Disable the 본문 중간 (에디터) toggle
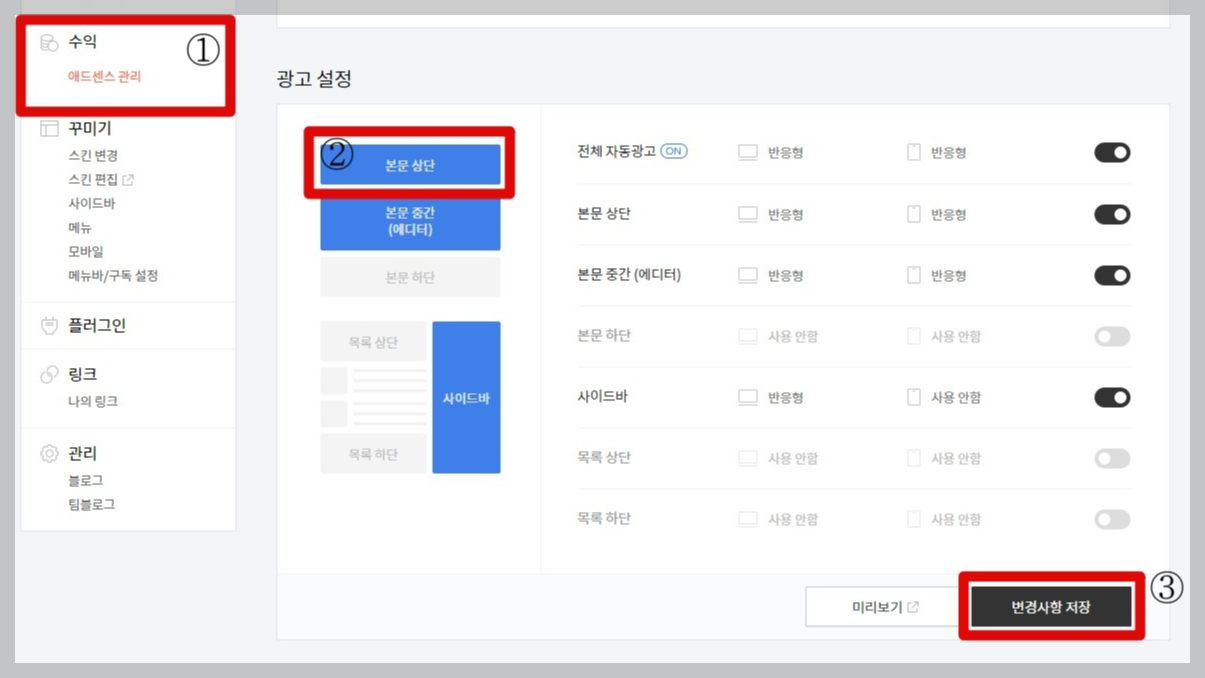 (1111, 274)
